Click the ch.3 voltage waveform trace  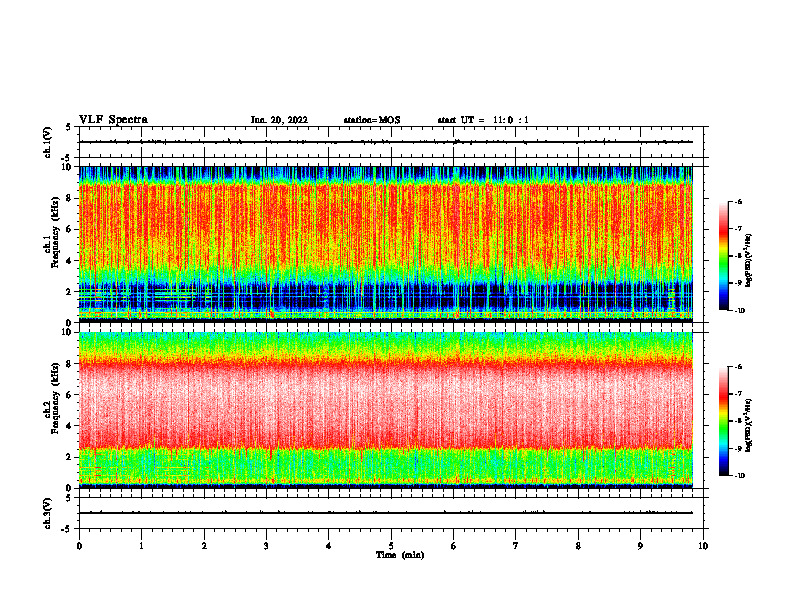(x=386, y=513)
